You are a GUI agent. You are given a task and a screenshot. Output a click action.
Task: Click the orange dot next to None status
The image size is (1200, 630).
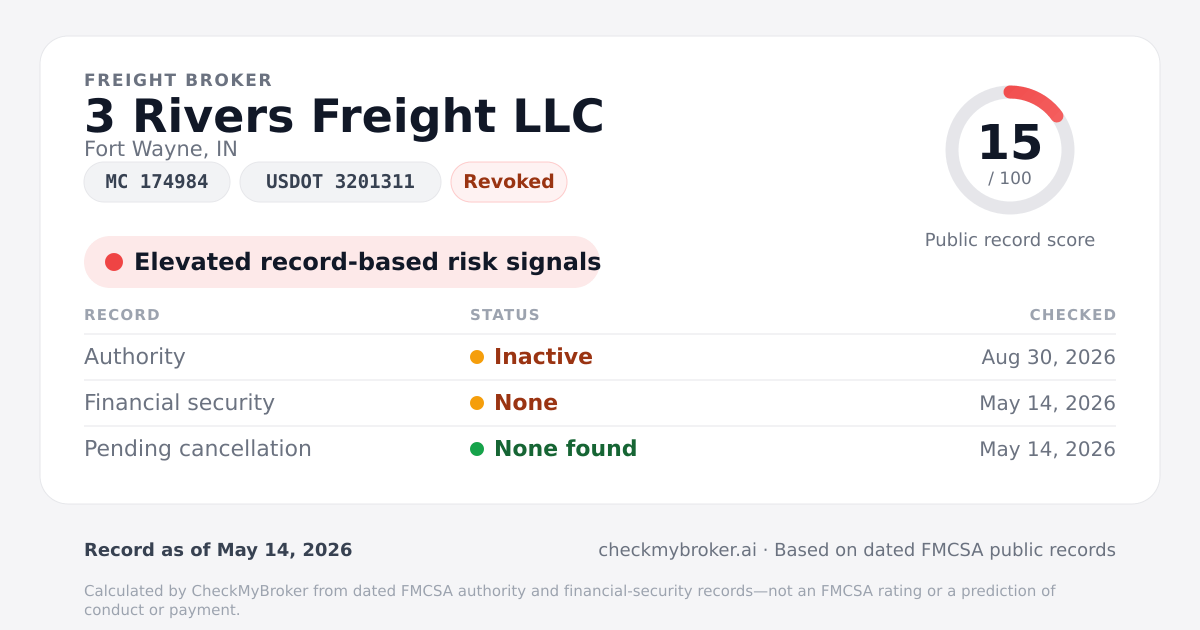(477, 403)
